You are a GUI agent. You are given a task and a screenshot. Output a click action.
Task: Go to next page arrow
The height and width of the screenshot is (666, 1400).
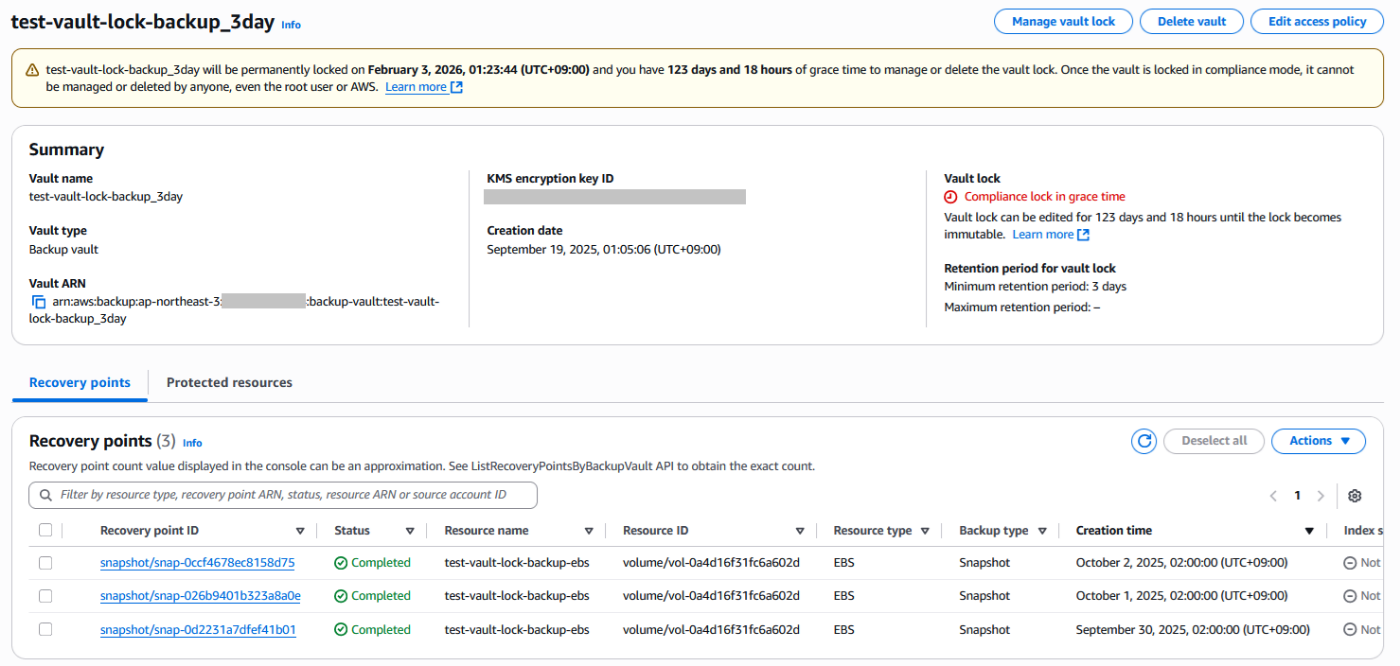coord(1321,496)
